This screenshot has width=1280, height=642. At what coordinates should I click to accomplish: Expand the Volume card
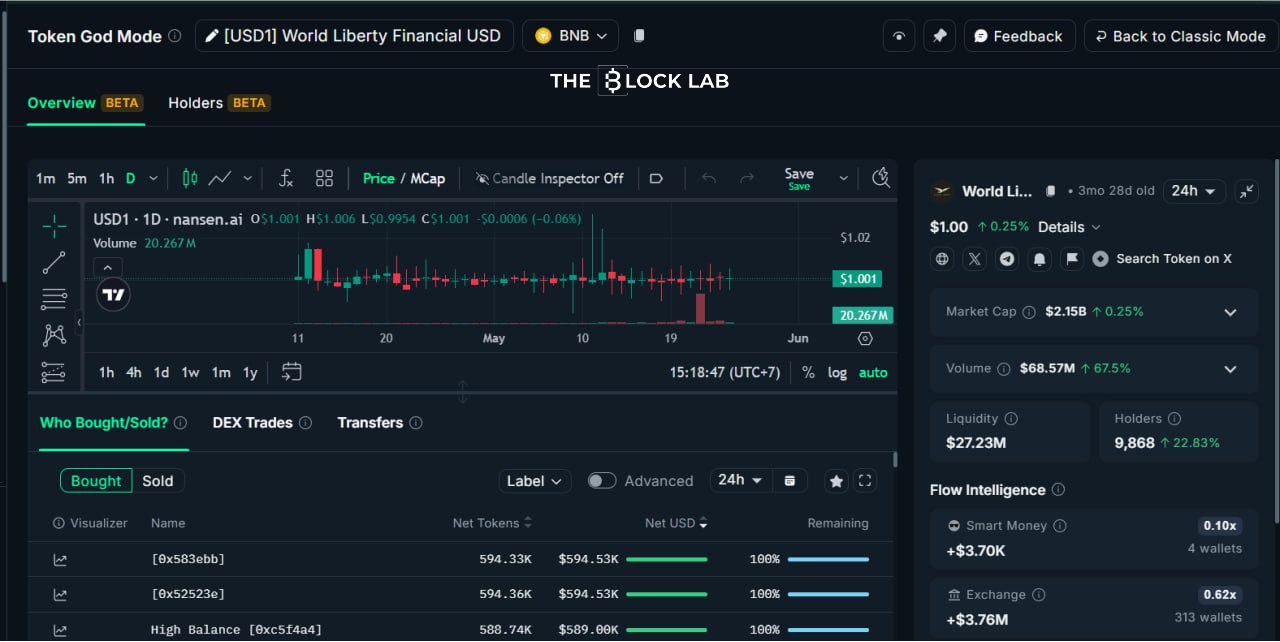pos(1231,369)
